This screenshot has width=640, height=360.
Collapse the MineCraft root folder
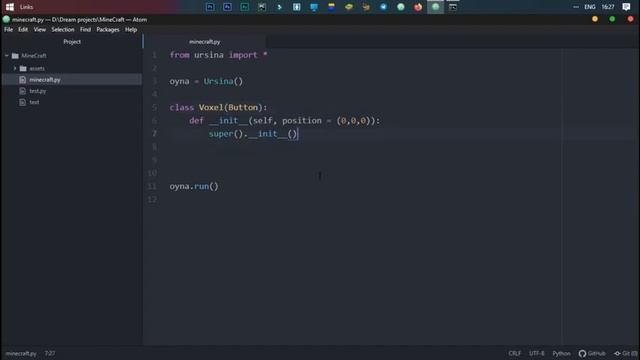(7, 56)
